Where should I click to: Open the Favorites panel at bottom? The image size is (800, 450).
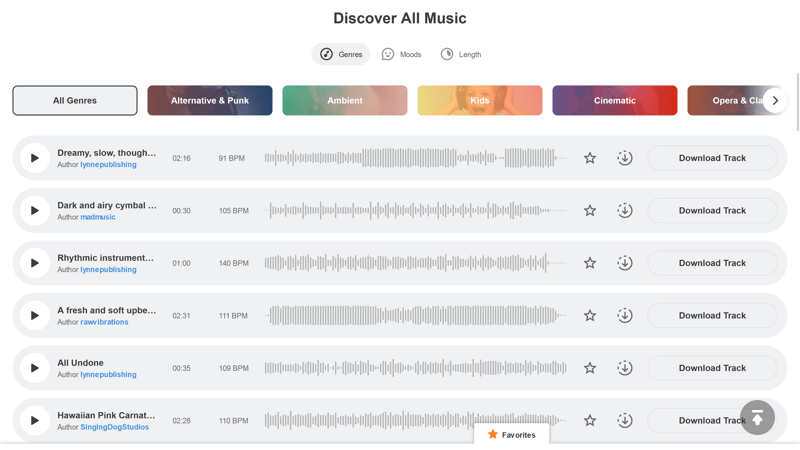tap(512, 435)
